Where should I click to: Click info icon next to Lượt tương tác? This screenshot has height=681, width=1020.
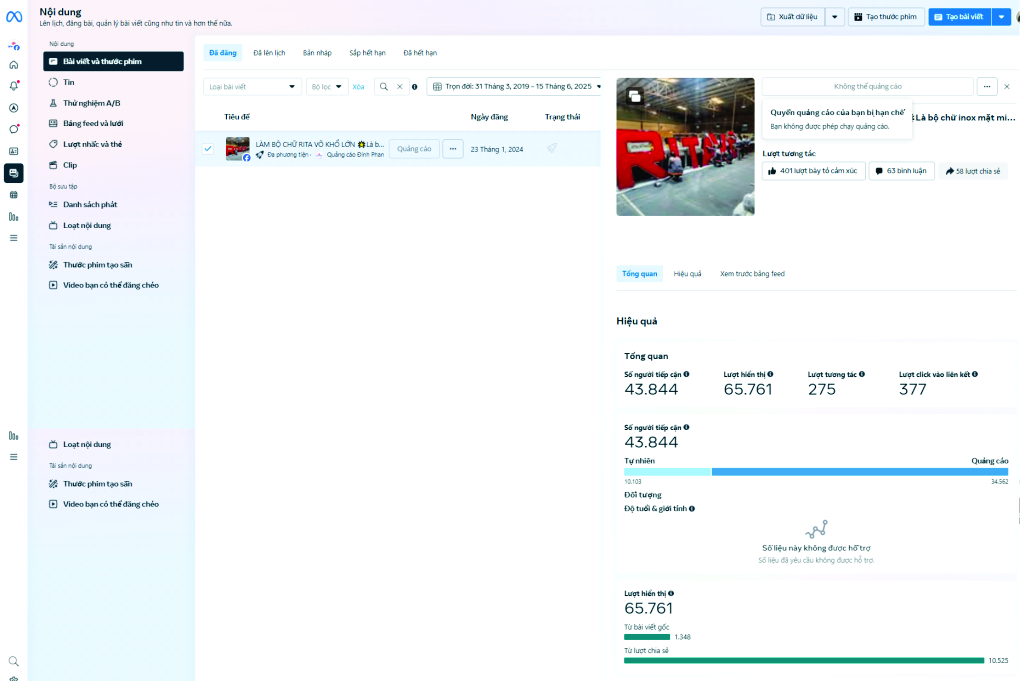(862, 374)
